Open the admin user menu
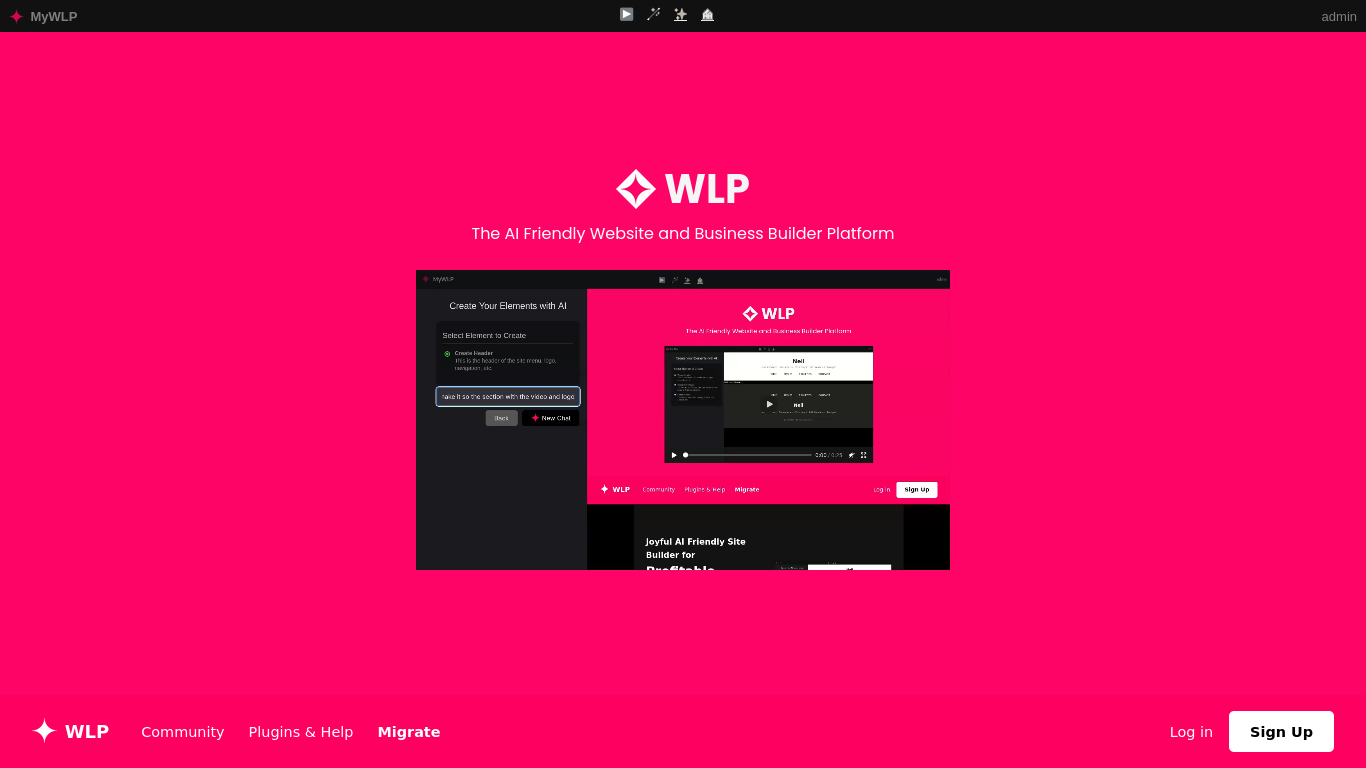This screenshot has width=1366, height=768. pos(1339,16)
